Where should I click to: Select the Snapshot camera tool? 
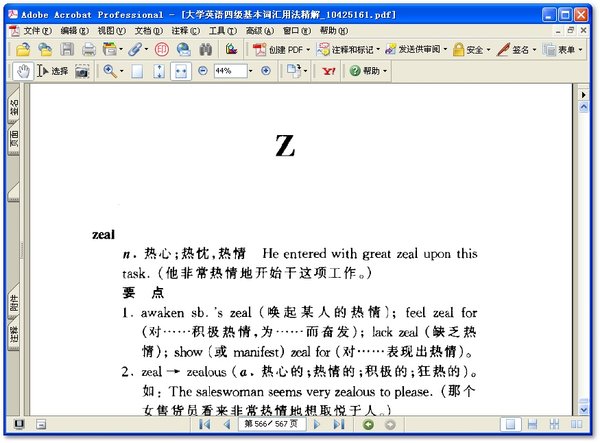tap(82, 71)
